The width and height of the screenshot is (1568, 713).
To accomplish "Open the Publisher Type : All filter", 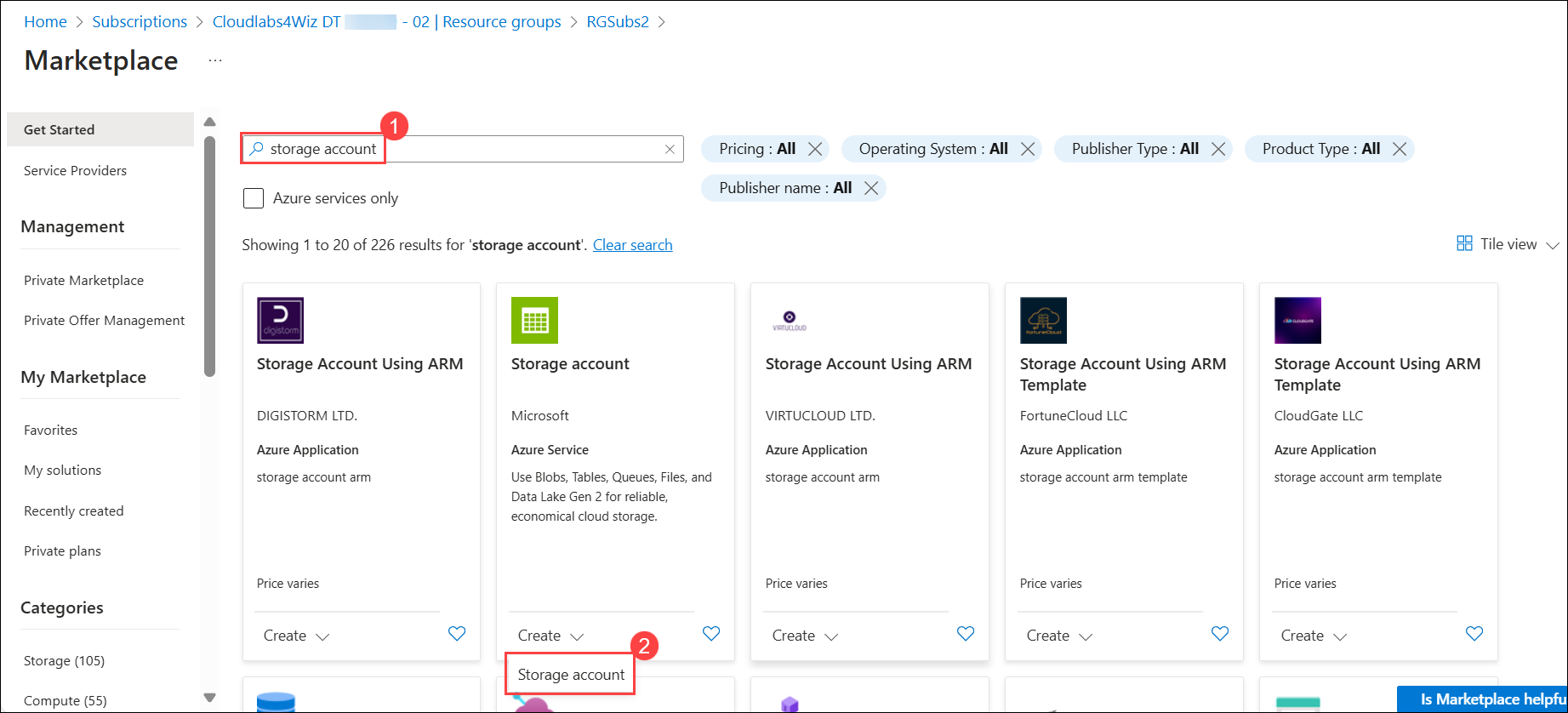I will pyautogui.click(x=1135, y=149).
